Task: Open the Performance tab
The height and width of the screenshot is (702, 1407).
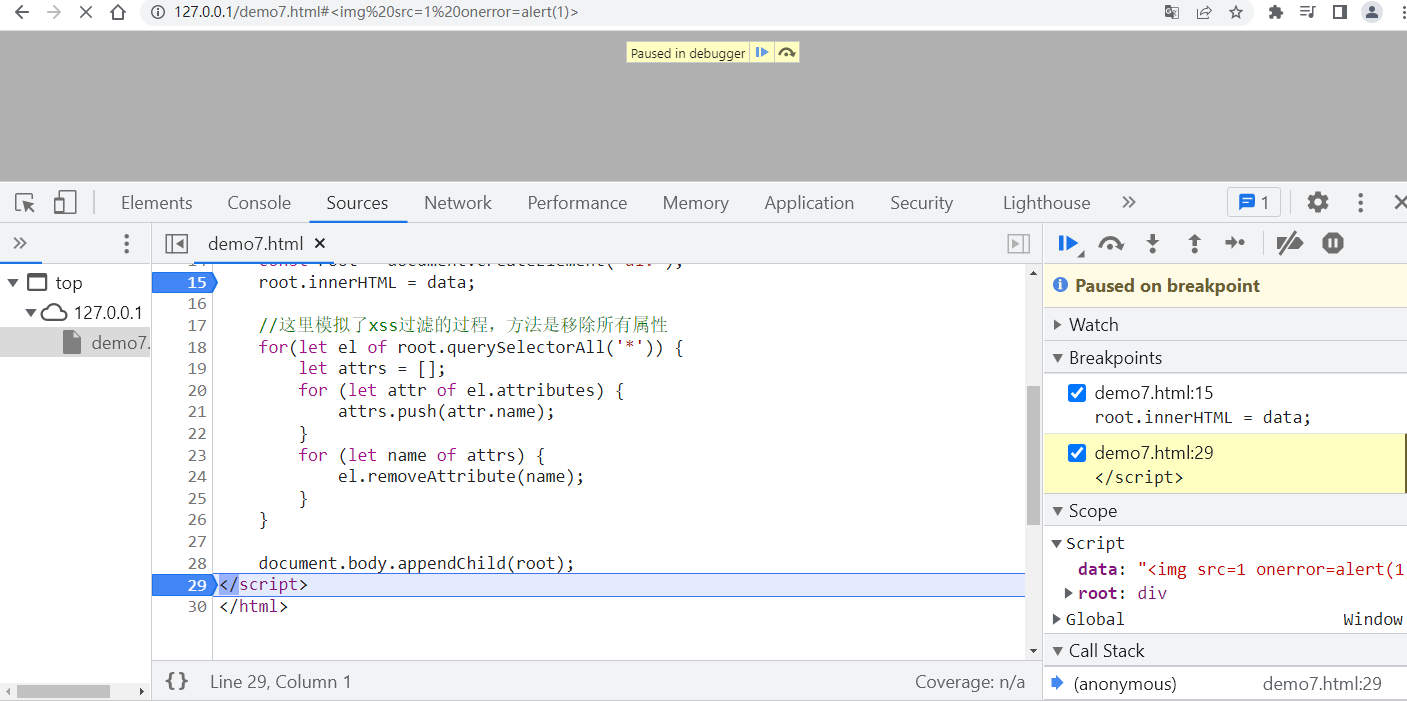Action: (577, 203)
